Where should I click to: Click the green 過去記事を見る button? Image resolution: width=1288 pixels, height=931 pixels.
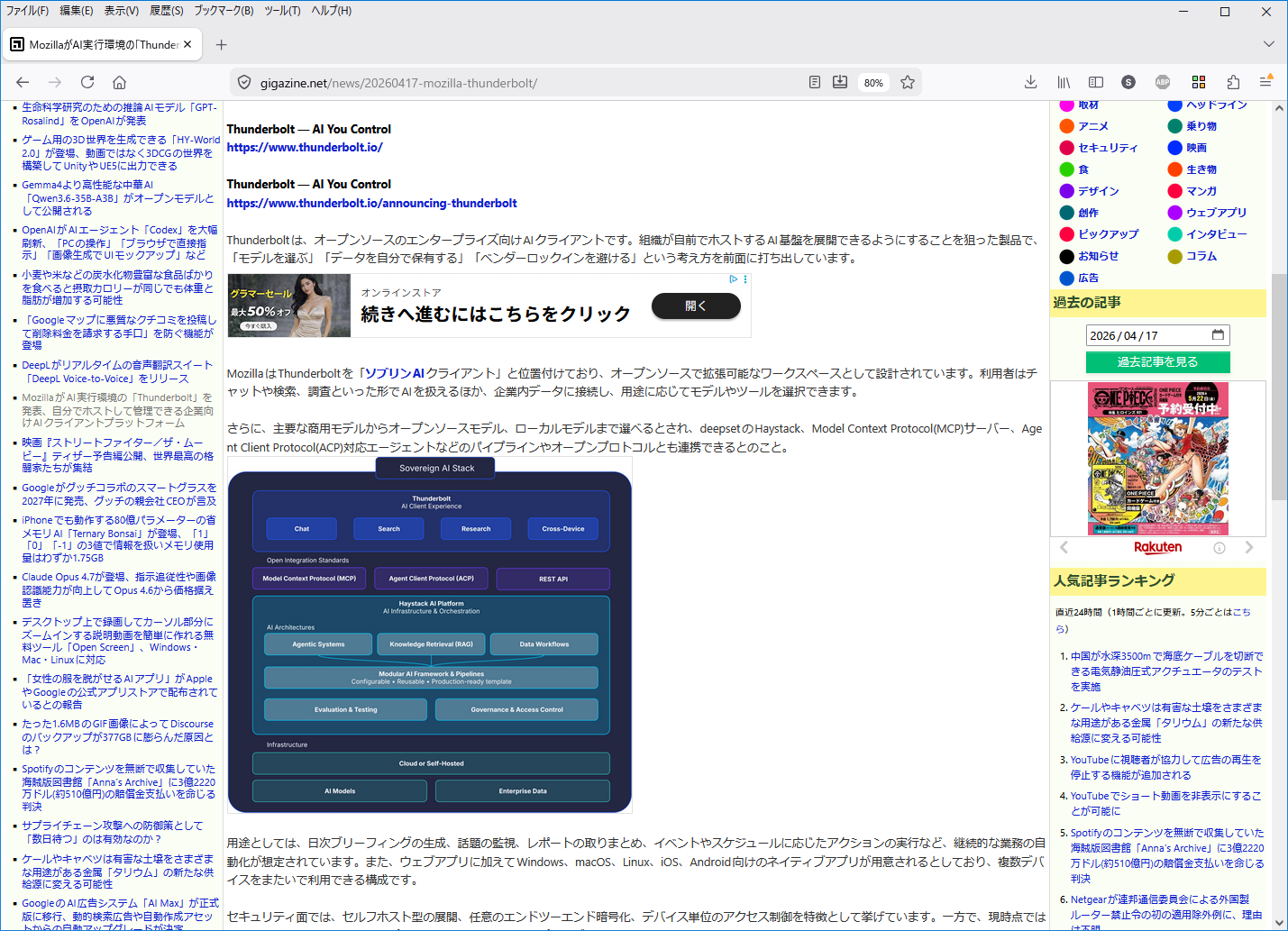(1157, 361)
